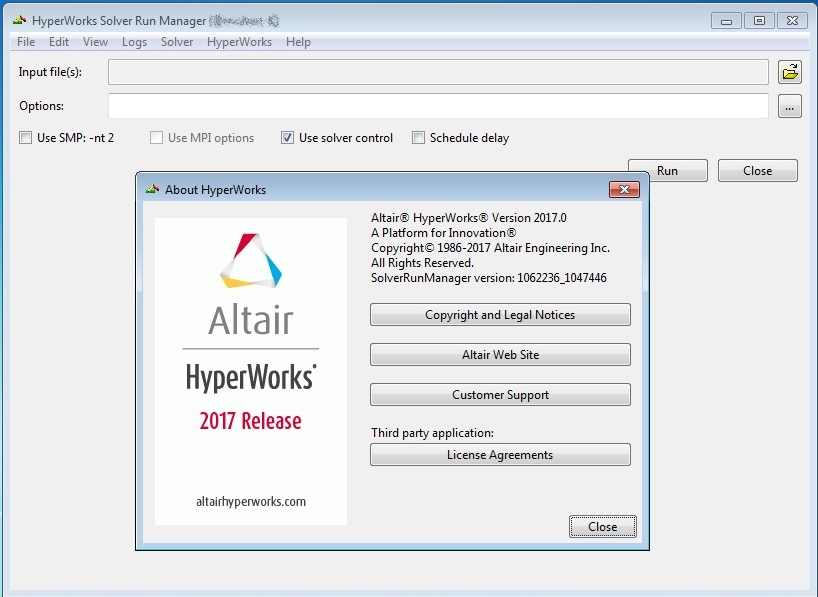Enable the Schedule delay checkbox

click(x=418, y=138)
